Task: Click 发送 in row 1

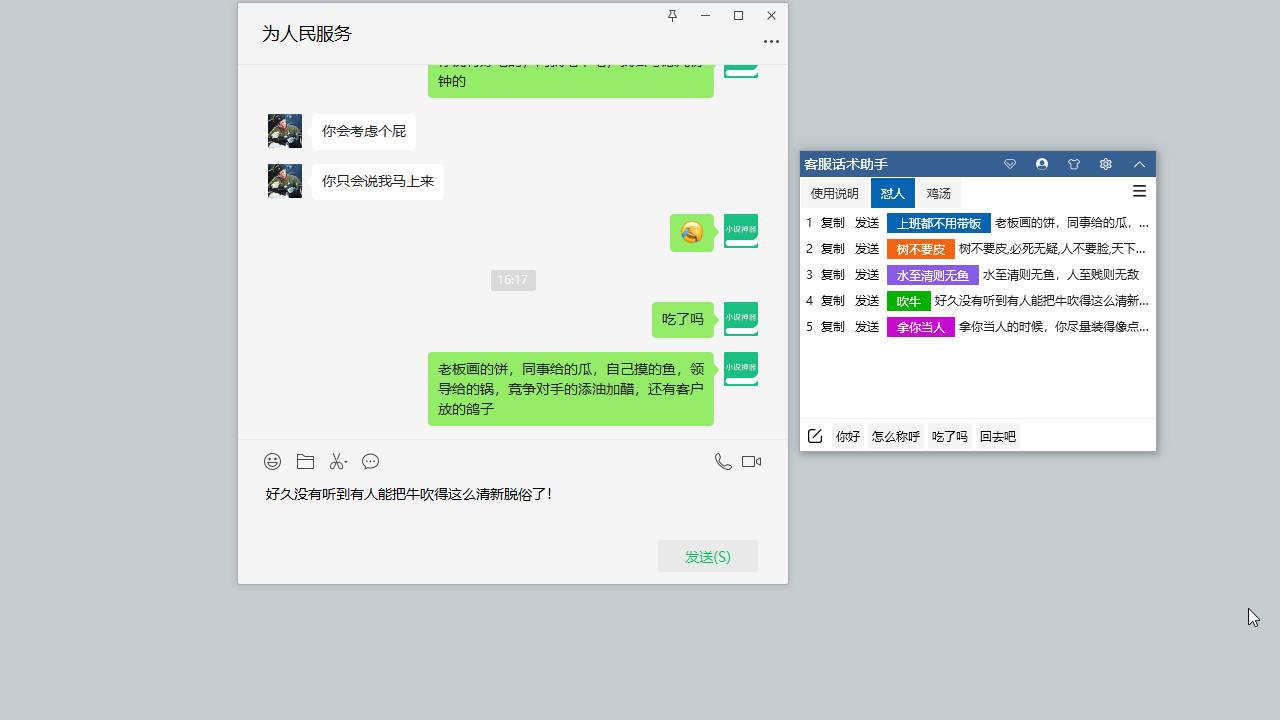Action: 867,223
